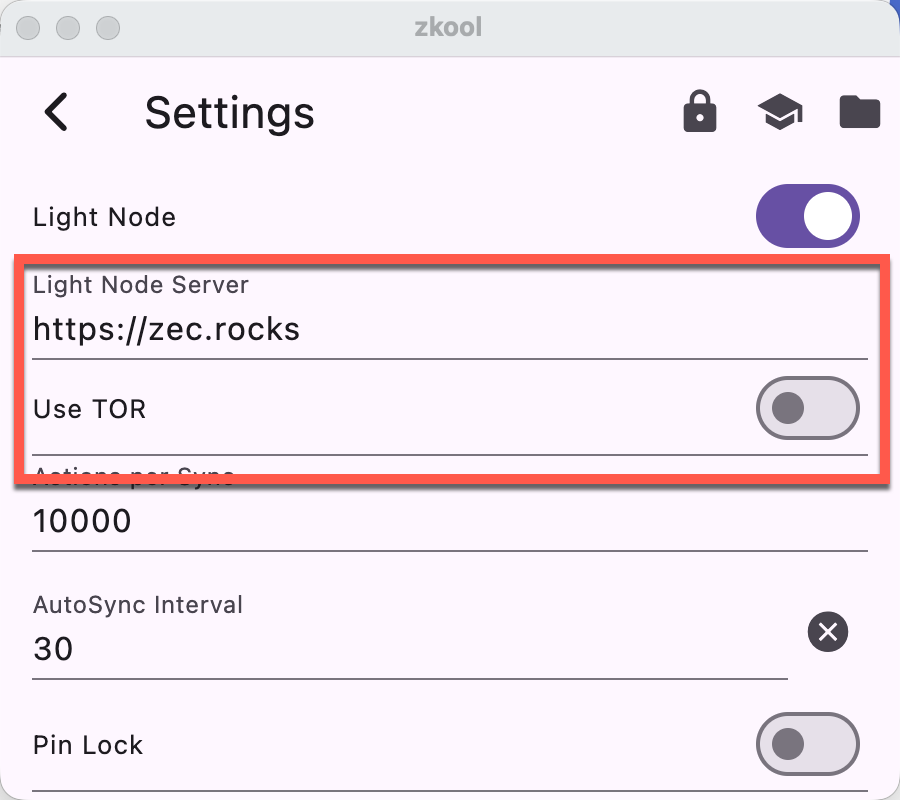
Task: Open the folder icon in the toolbar
Action: point(860,112)
